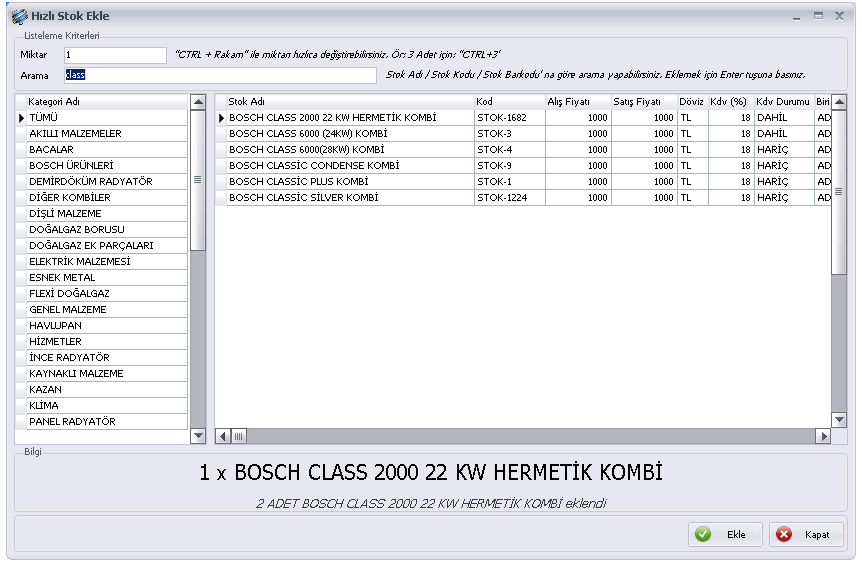Minimize the Hızlı Stok Ekle window

[x=797, y=17]
